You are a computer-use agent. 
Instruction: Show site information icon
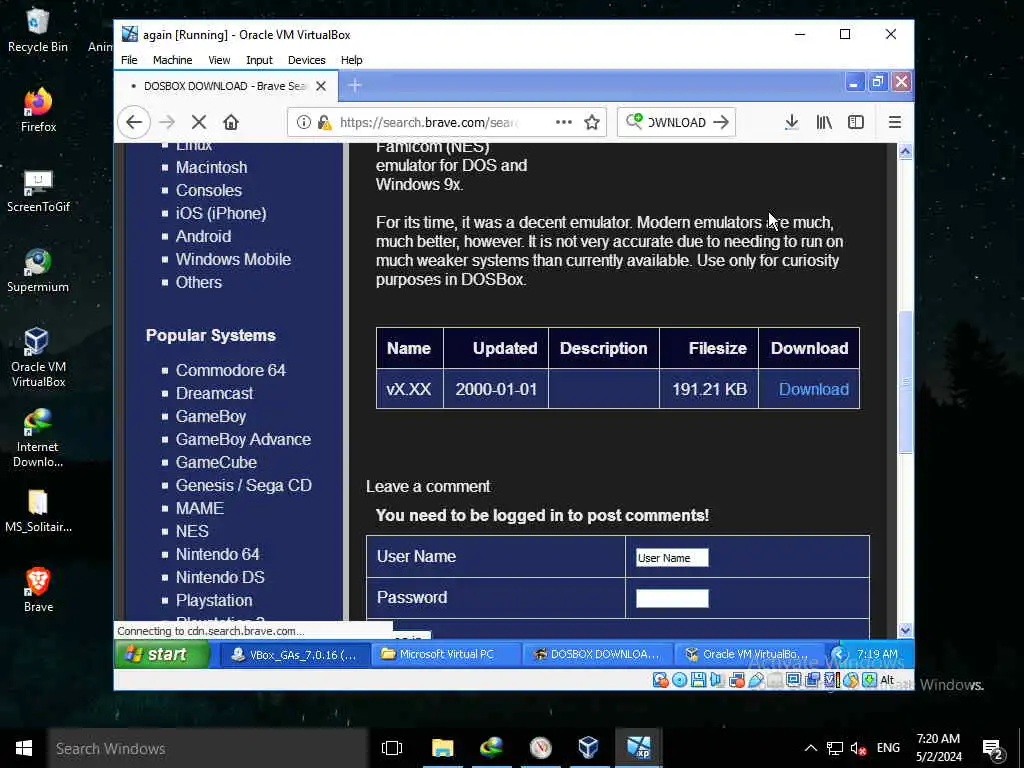[x=304, y=122]
